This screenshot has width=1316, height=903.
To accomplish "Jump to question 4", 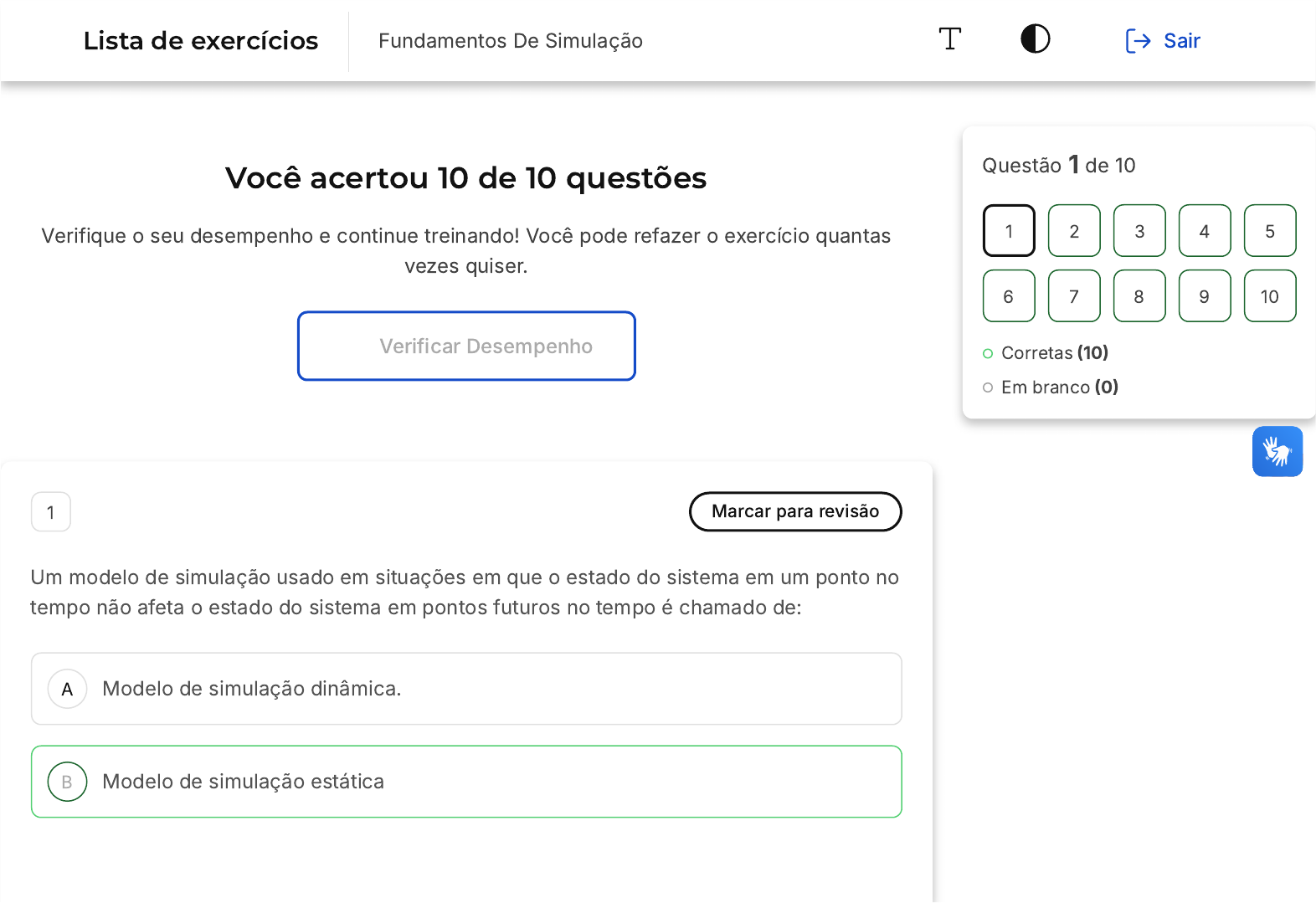I will [1205, 231].
